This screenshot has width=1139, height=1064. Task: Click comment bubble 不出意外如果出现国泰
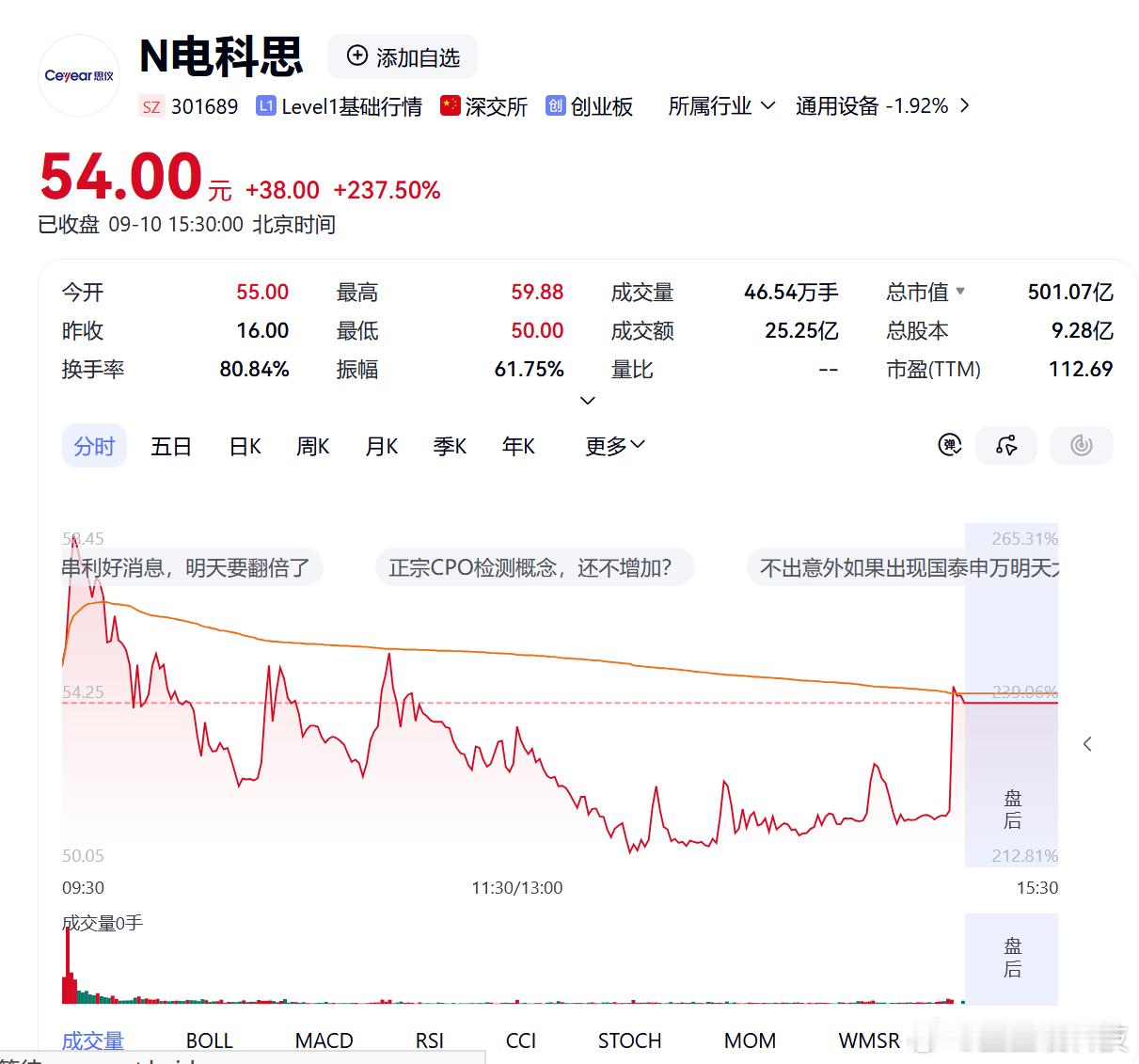(x=903, y=567)
